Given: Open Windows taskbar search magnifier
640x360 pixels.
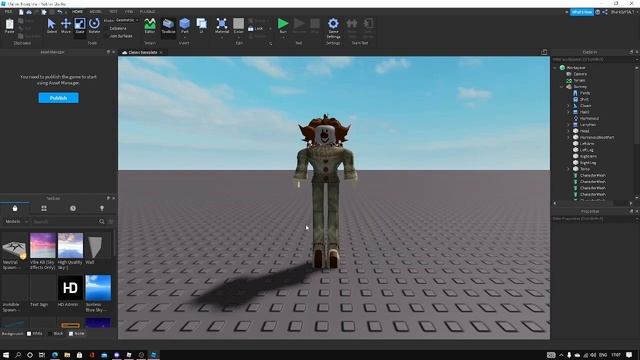Looking at the screenshot, I should point(18,355).
